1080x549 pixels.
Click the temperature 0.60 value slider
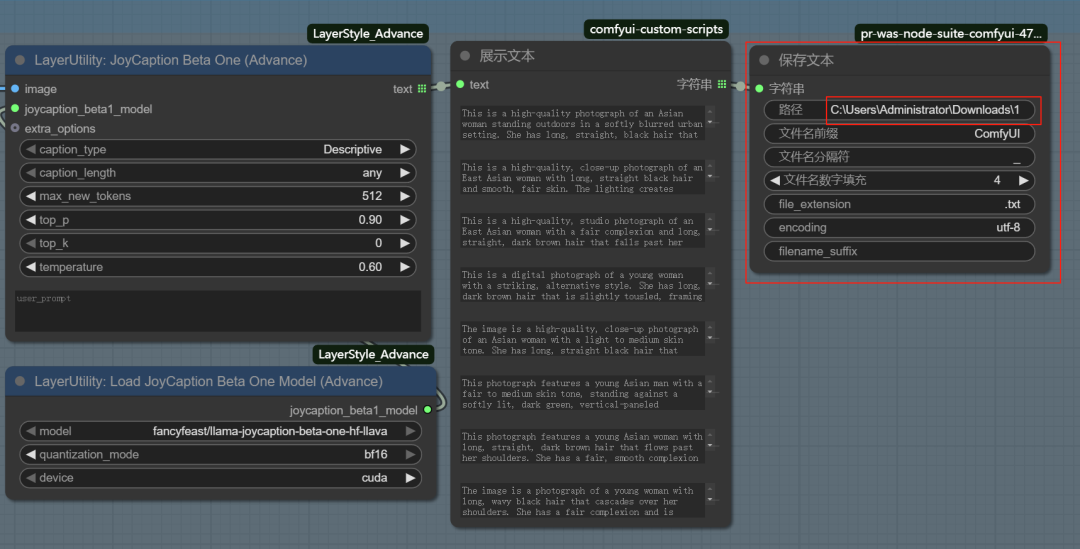(218, 267)
